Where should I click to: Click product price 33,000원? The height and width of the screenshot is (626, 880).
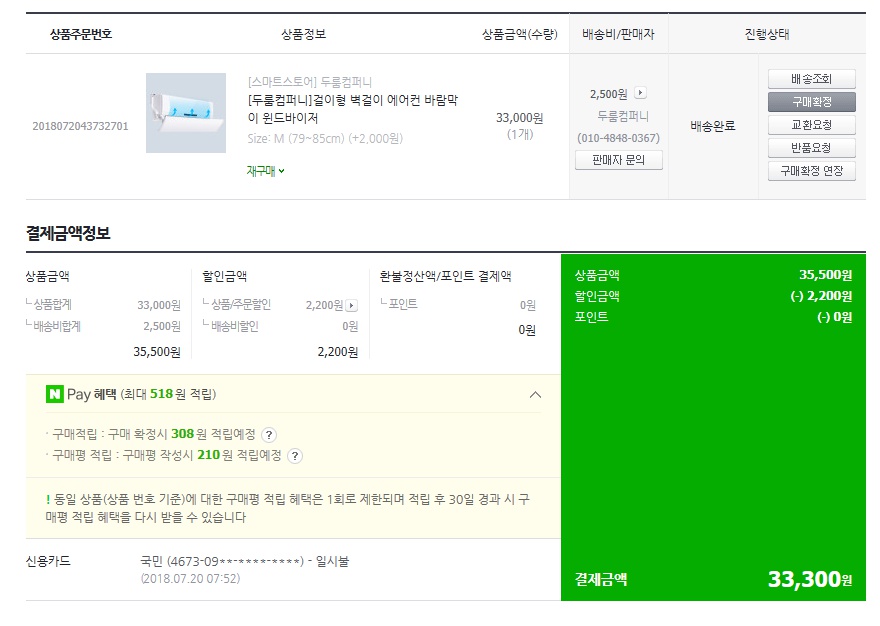tap(520, 118)
